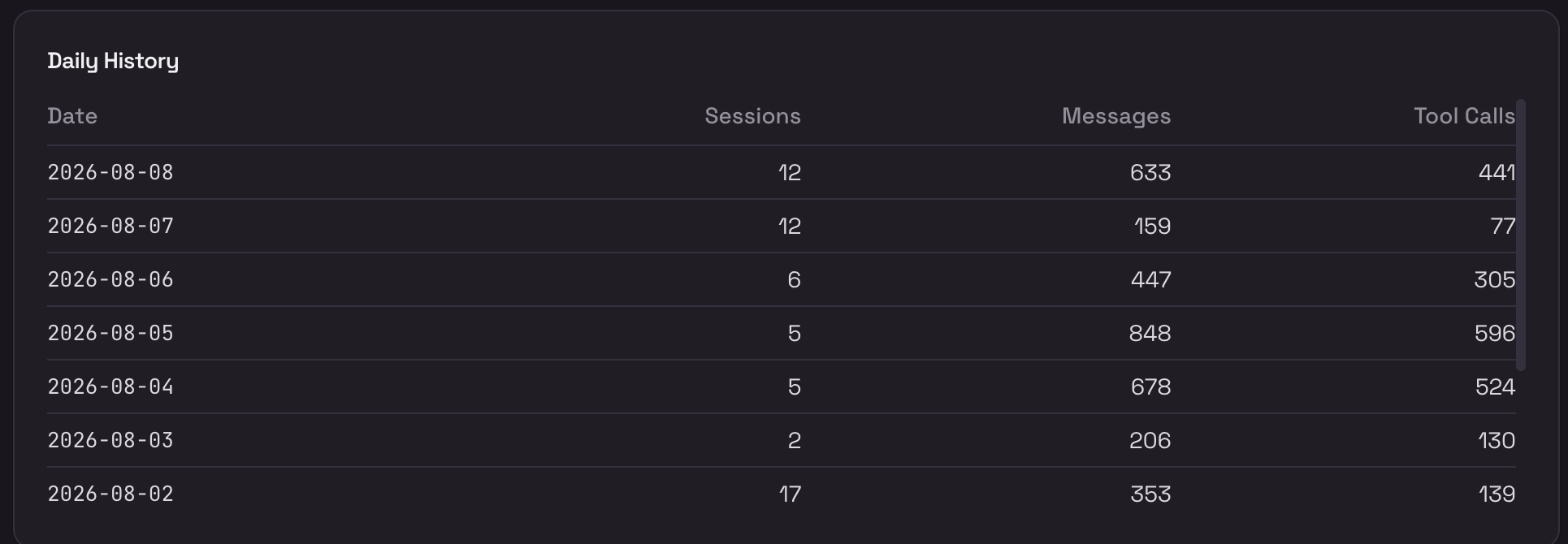The height and width of the screenshot is (544, 1568).
Task: Click the 596 tool calls value
Action: tap(1495, 333)
